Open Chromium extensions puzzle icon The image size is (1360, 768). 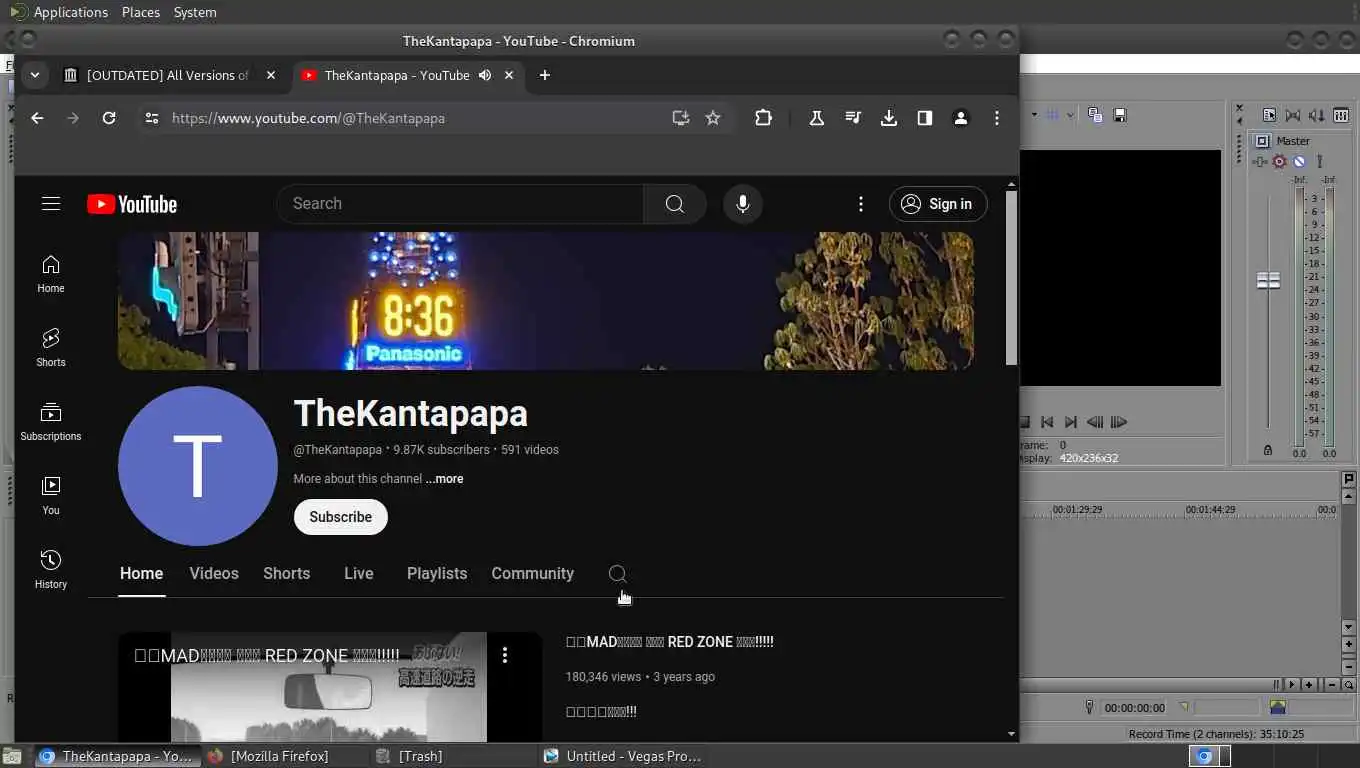pos(763,118)
